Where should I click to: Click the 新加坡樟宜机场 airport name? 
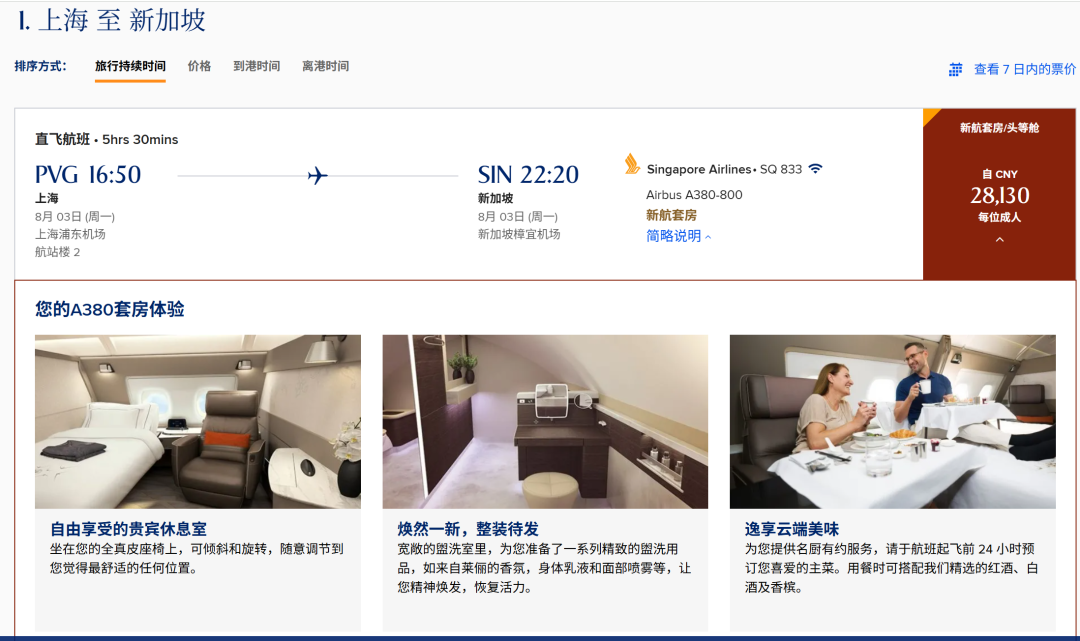(519, 234)
